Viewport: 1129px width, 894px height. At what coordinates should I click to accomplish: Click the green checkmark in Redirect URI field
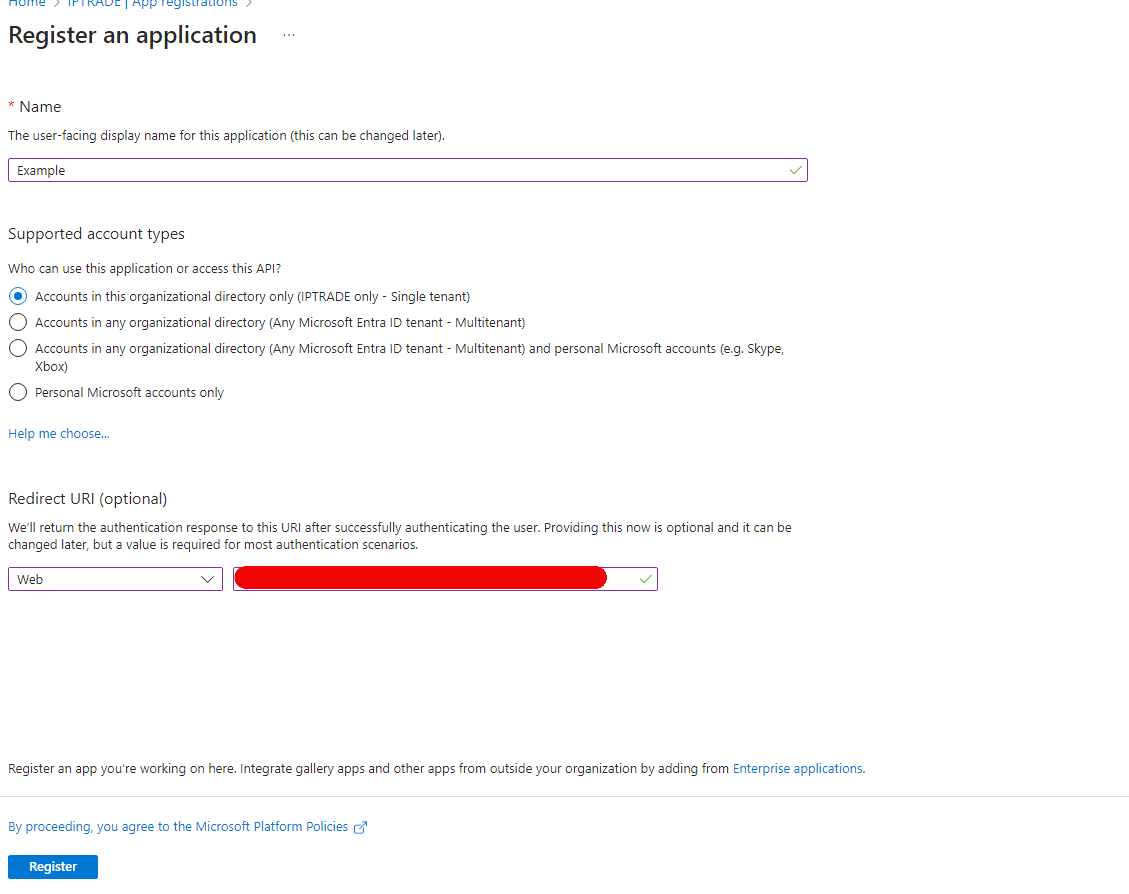click(645, 579)
